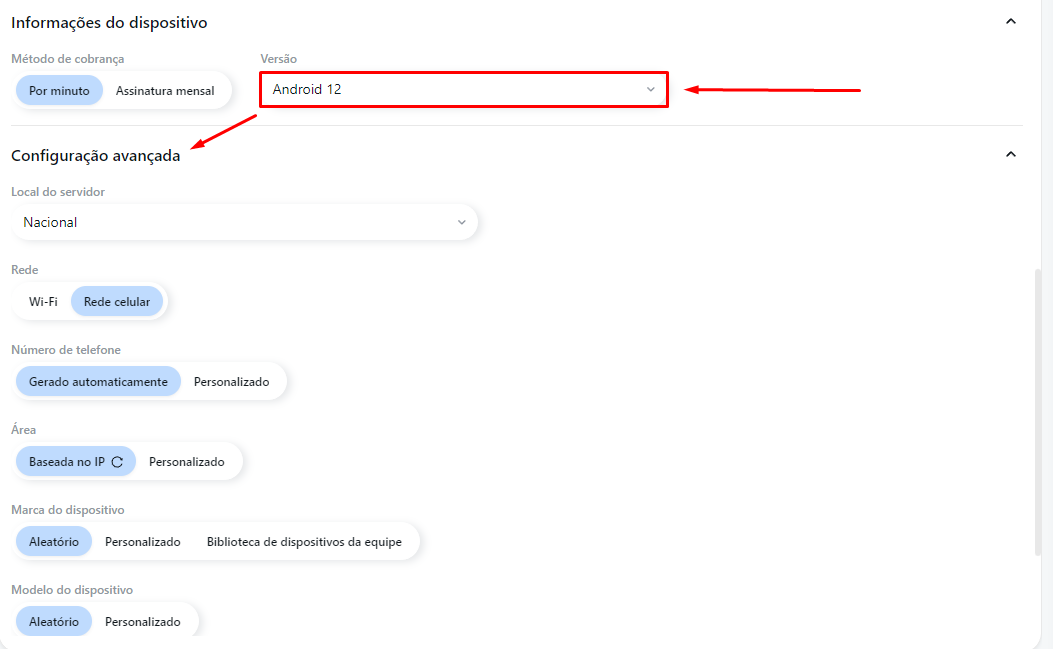The width and height of the screenshot is (1053, 649).
Task: Select Personalizado for Área
Action: pyautogui.click(x=187, y=462)
